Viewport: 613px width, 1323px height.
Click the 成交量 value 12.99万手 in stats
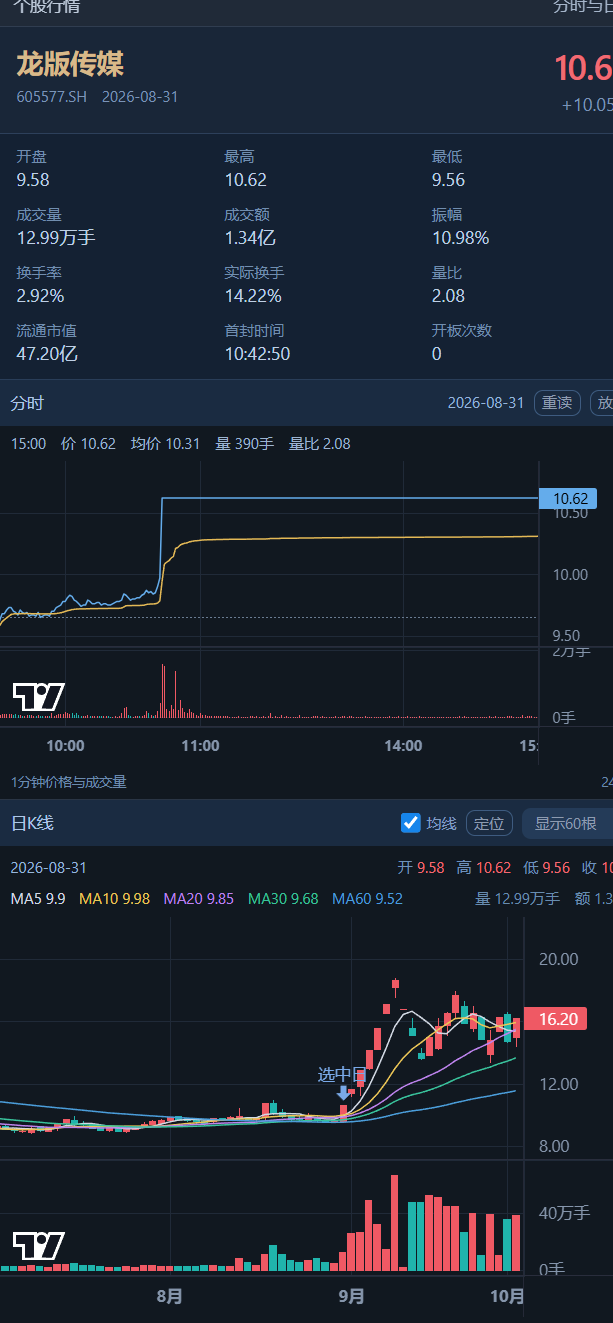[56, 238]
